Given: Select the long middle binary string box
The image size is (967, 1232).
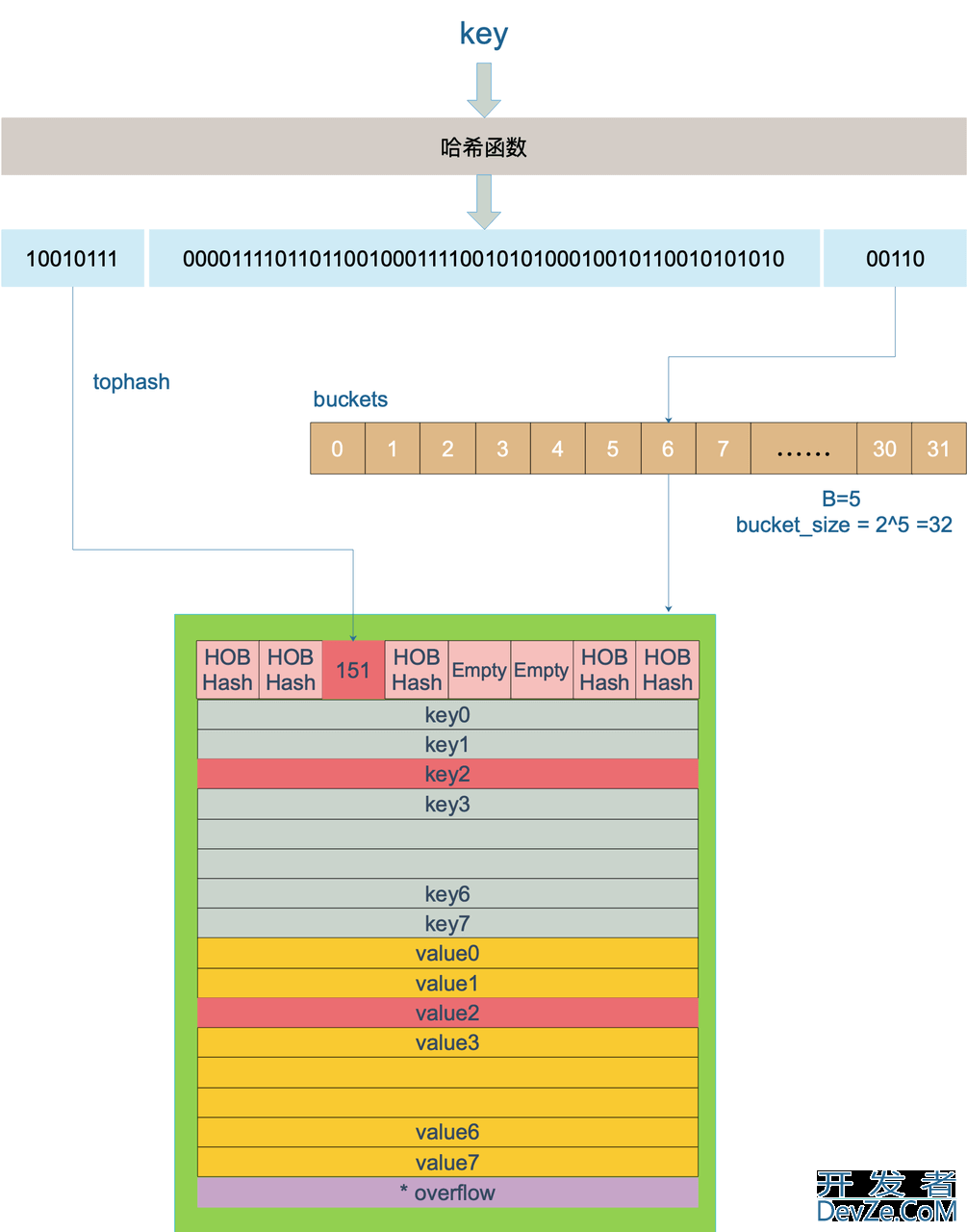Looking at the screenshot, I should point(484,258).
